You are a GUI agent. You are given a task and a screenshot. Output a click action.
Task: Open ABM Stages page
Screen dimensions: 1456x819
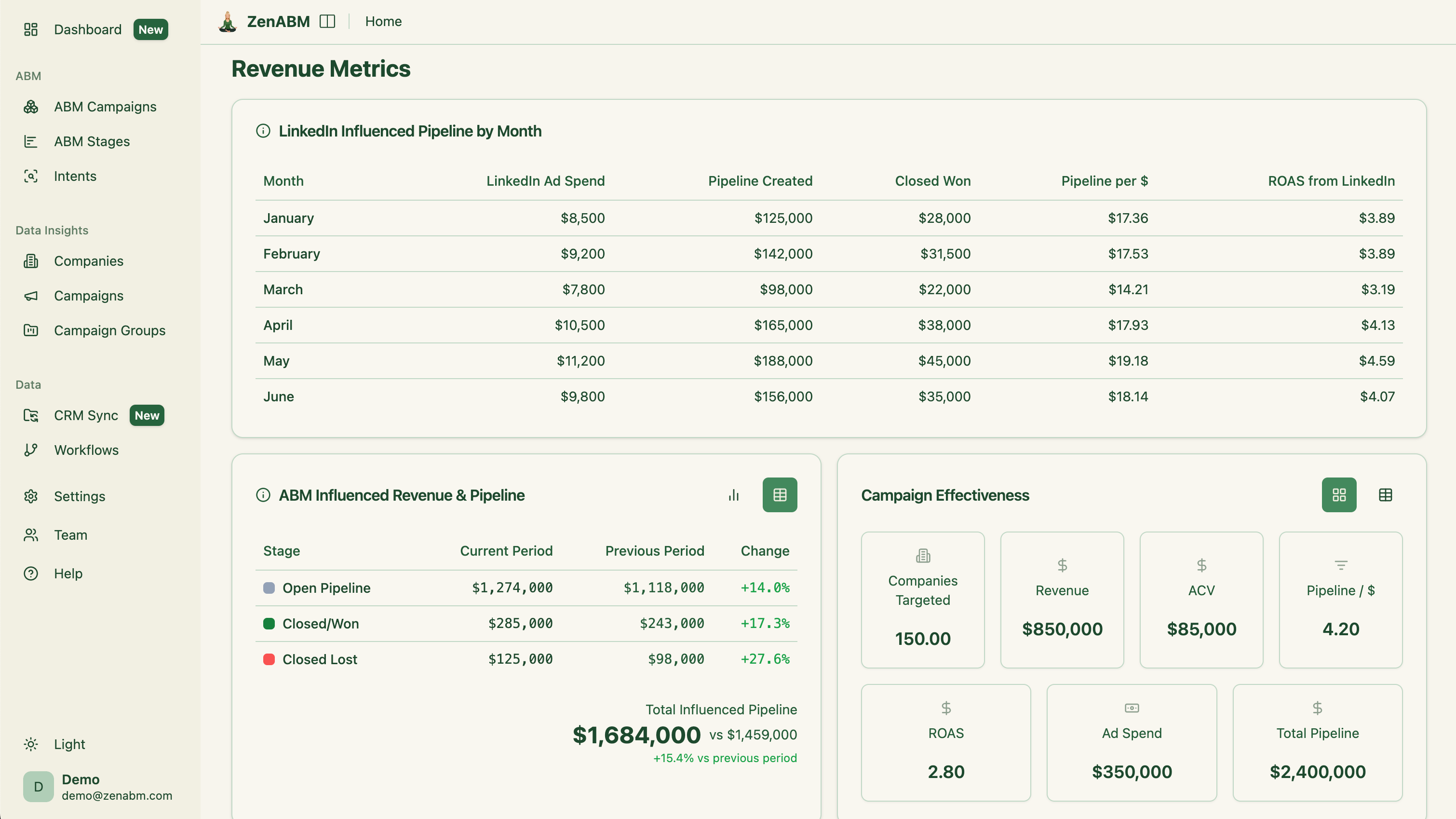point(92,141)
